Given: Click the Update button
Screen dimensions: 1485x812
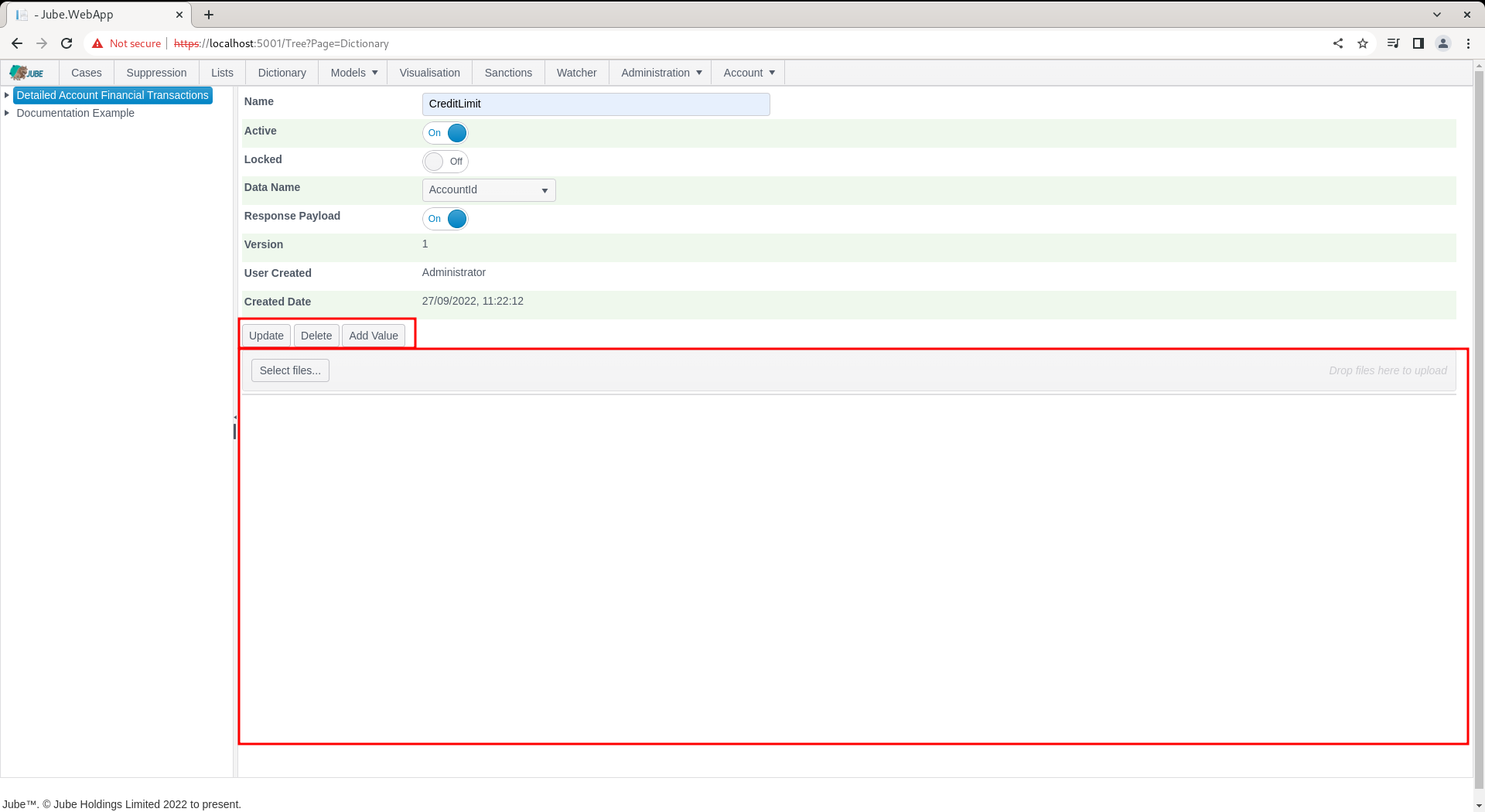Looking at the screenshot, I should click(266, 336).
